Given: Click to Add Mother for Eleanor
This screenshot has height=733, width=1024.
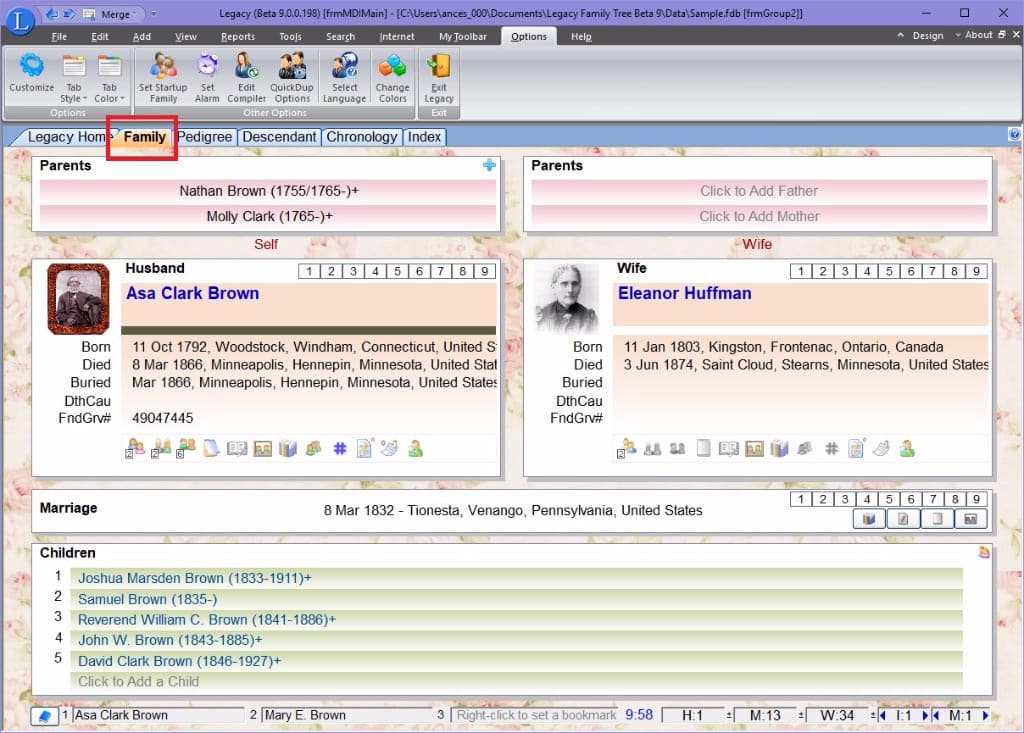Looking at the screenshot, I should 758,216.
